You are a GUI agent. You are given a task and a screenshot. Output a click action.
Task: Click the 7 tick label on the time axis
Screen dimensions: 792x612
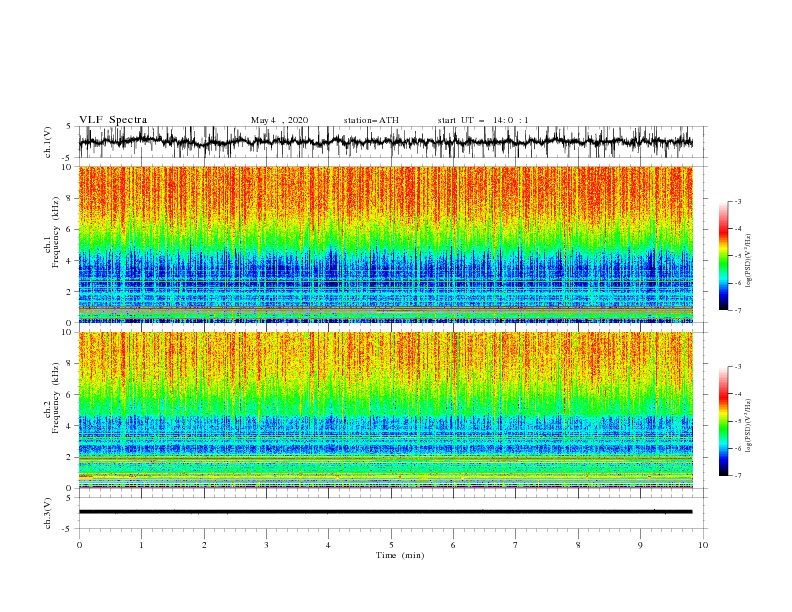pos(516,545)
